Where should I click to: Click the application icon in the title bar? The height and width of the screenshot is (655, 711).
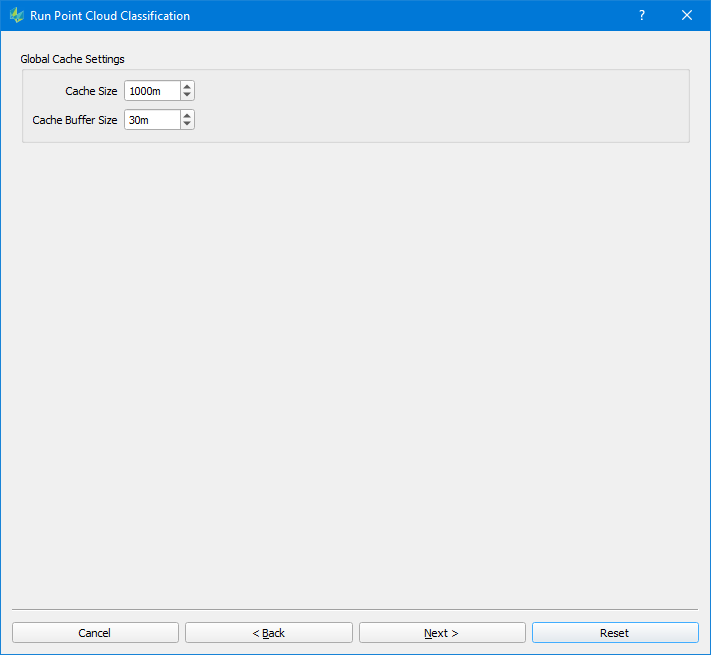[16, 15]
